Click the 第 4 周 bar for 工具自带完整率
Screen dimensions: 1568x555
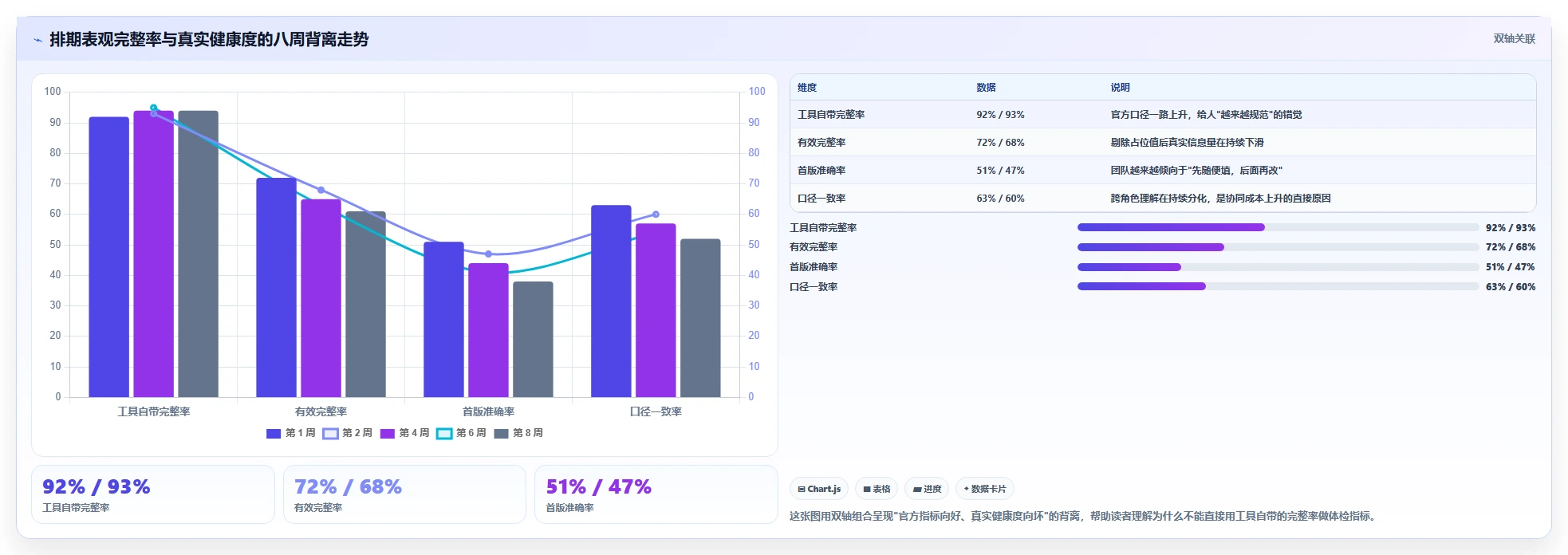pyautogui.click(x=154, y=254)
